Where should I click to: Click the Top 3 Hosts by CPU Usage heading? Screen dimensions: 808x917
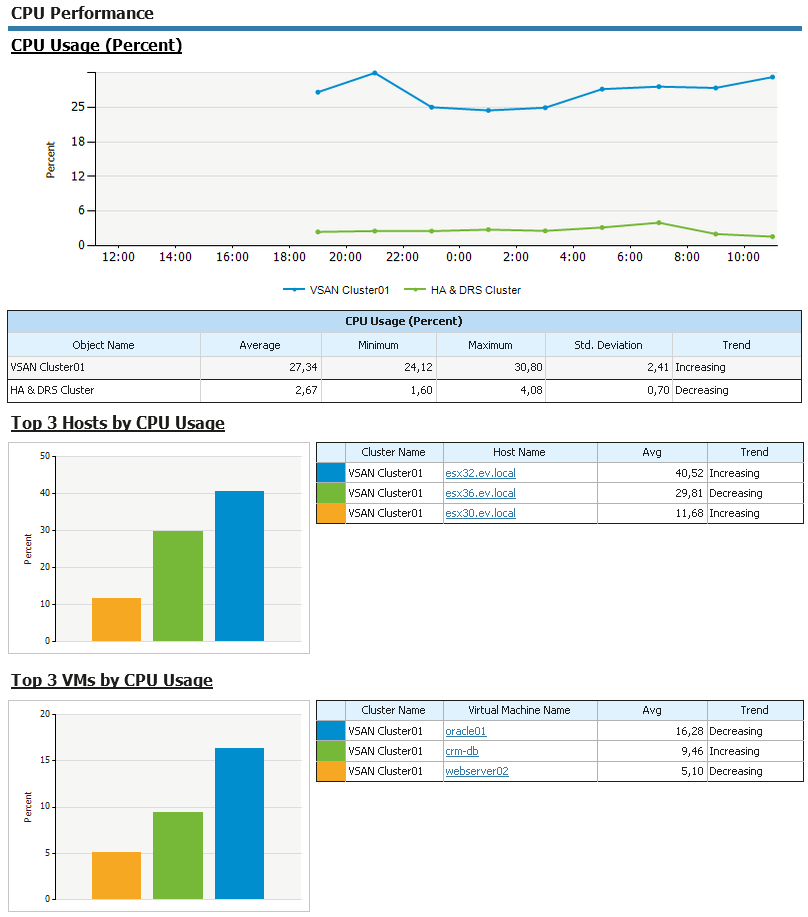118,423
